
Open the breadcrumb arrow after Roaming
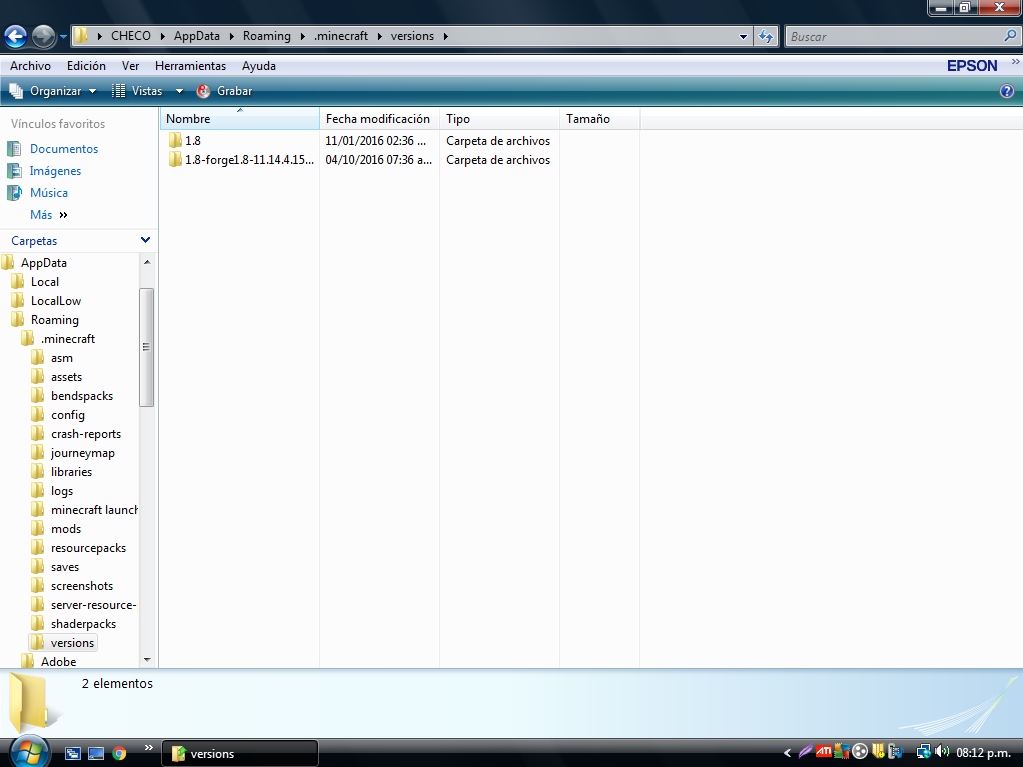[302, 36]
